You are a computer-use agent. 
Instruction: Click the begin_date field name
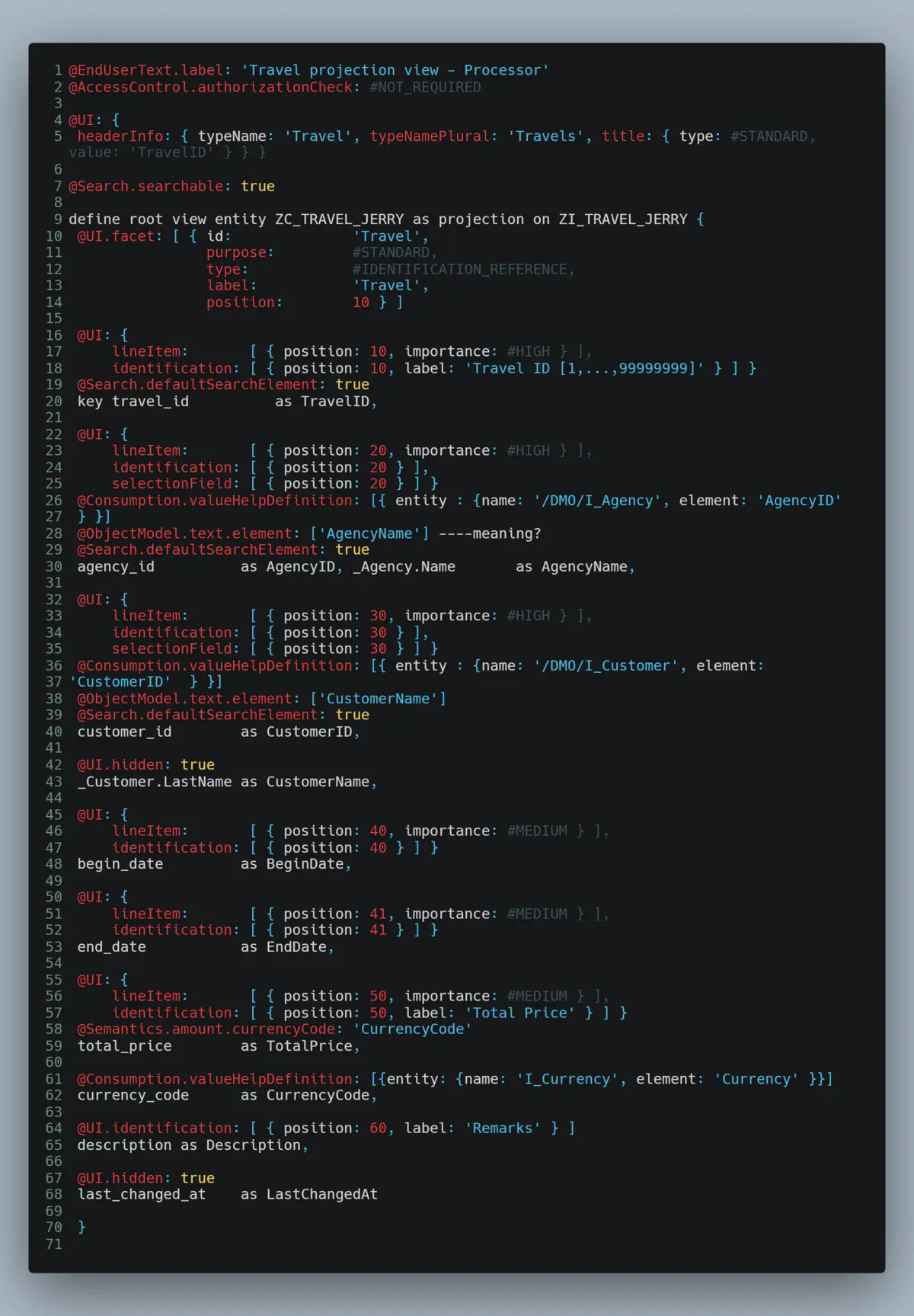click(120, 864)
